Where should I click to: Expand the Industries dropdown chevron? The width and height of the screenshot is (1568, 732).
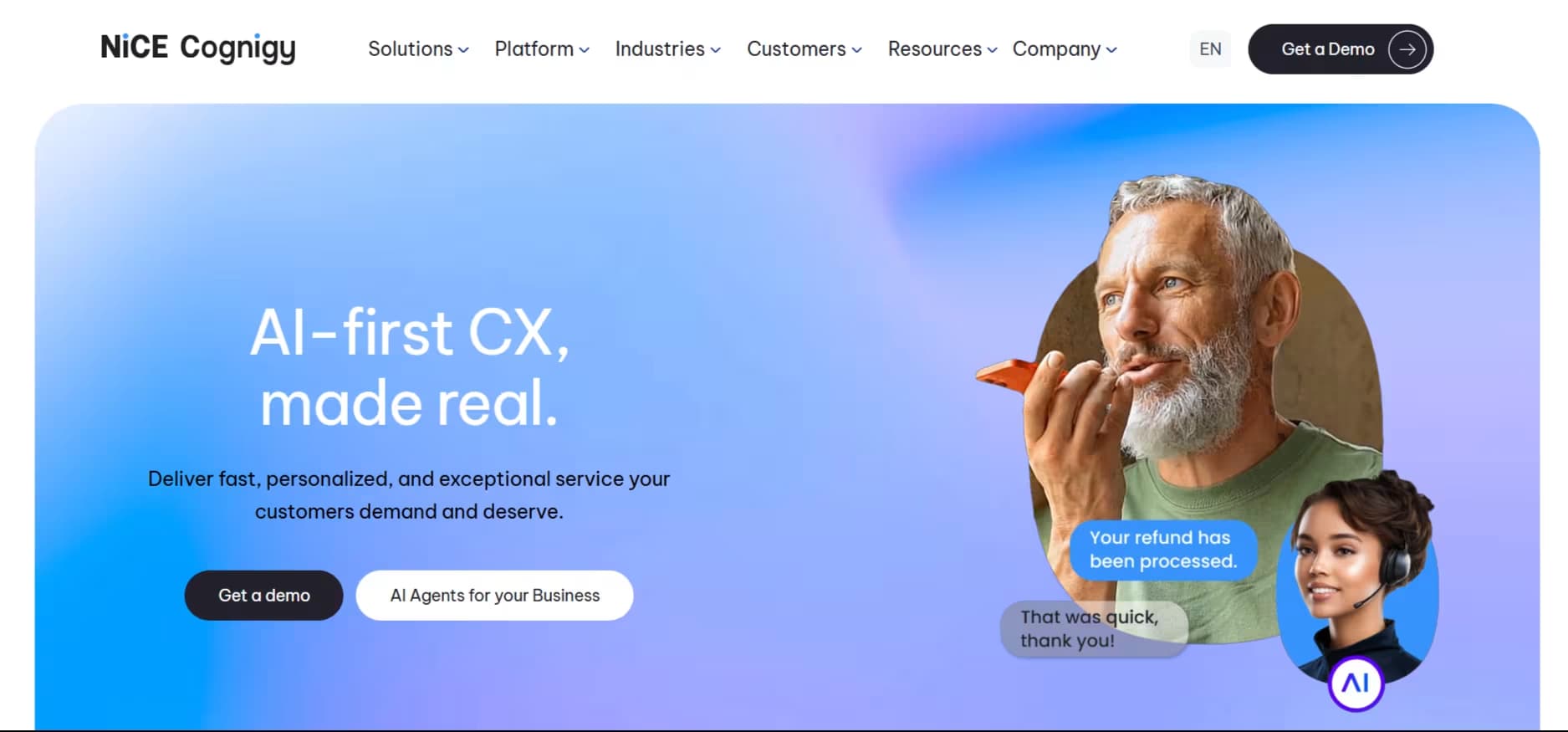715,50
